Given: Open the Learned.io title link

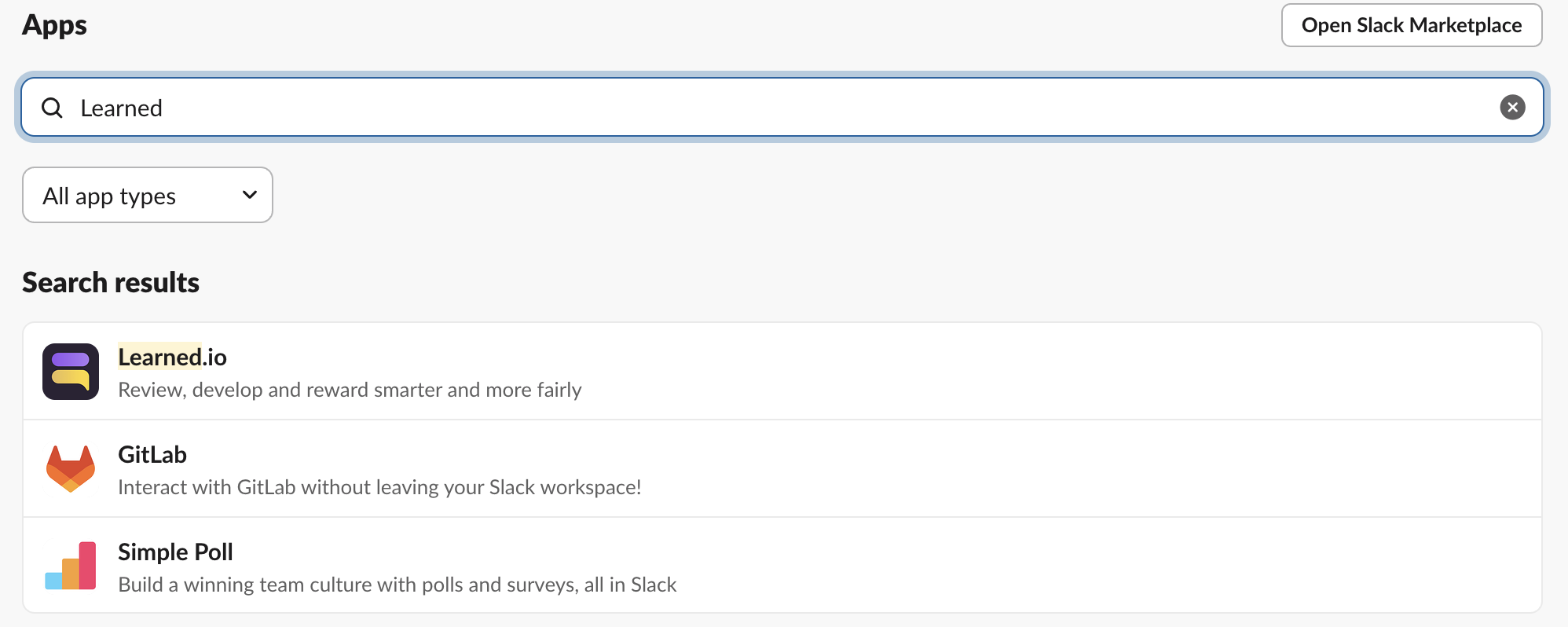Looking at the screenshot, I should pyautogui.click(x=172, y=357).
